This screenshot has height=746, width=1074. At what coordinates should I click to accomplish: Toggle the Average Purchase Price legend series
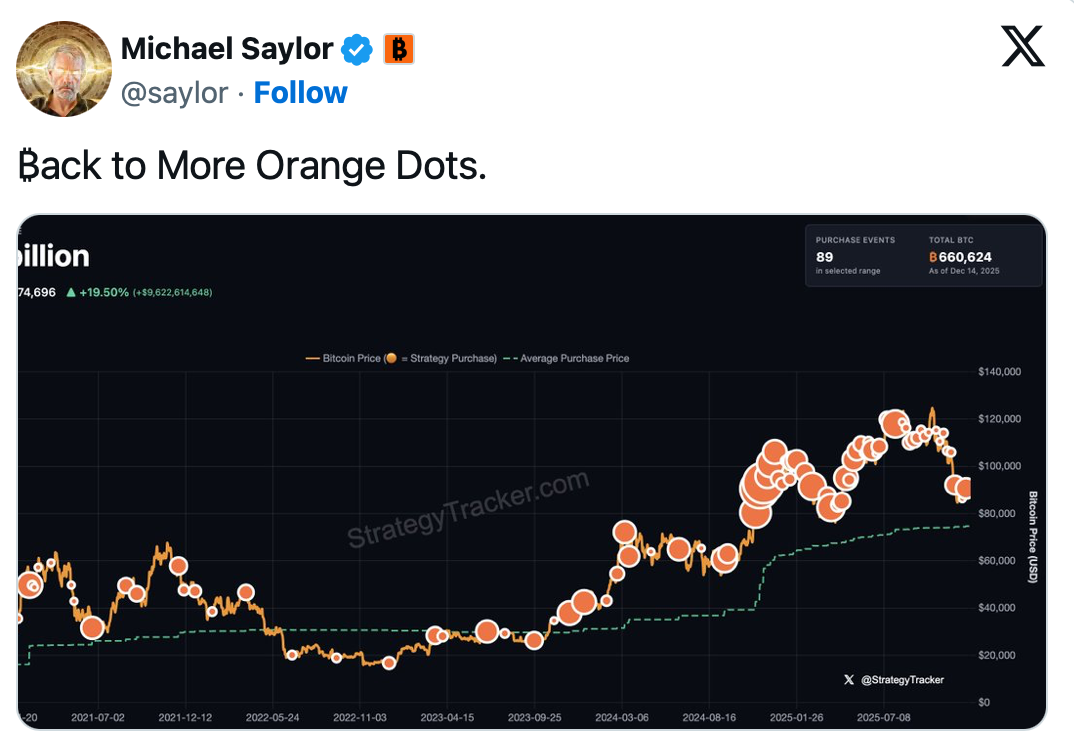click(571, 357)
